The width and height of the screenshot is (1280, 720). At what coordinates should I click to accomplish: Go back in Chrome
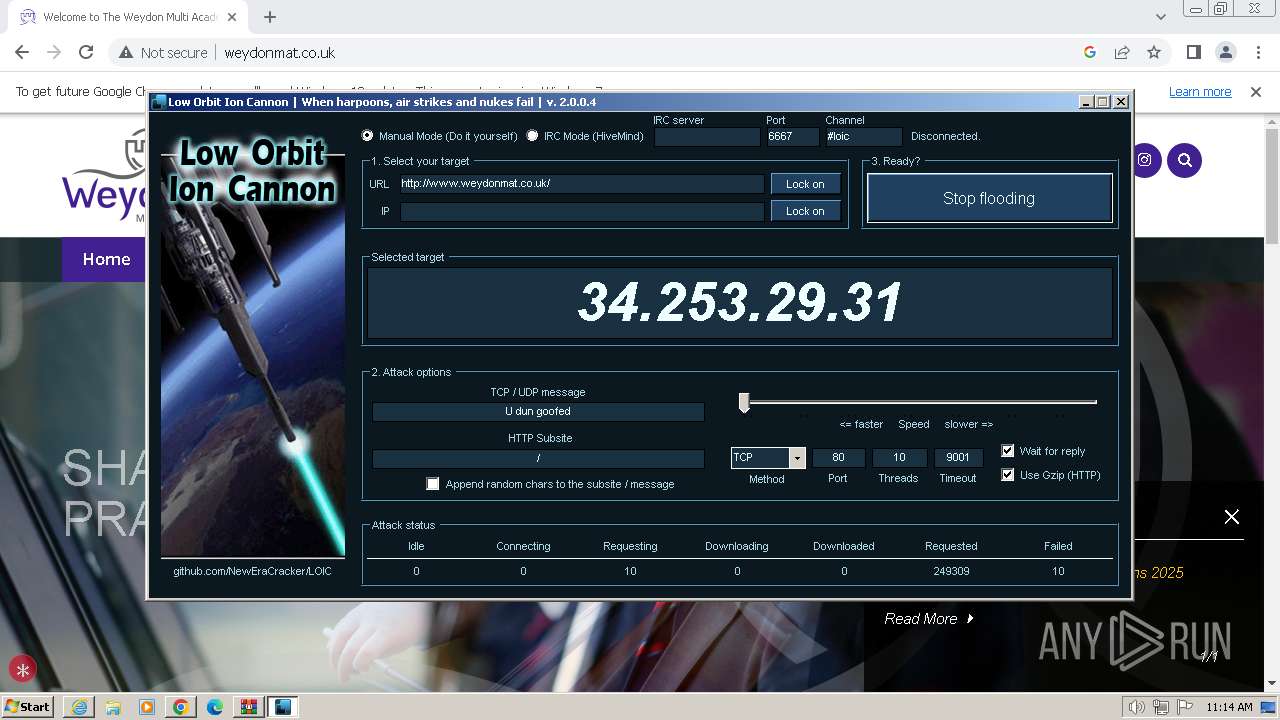pyautogui.click(x=22, y=53)
